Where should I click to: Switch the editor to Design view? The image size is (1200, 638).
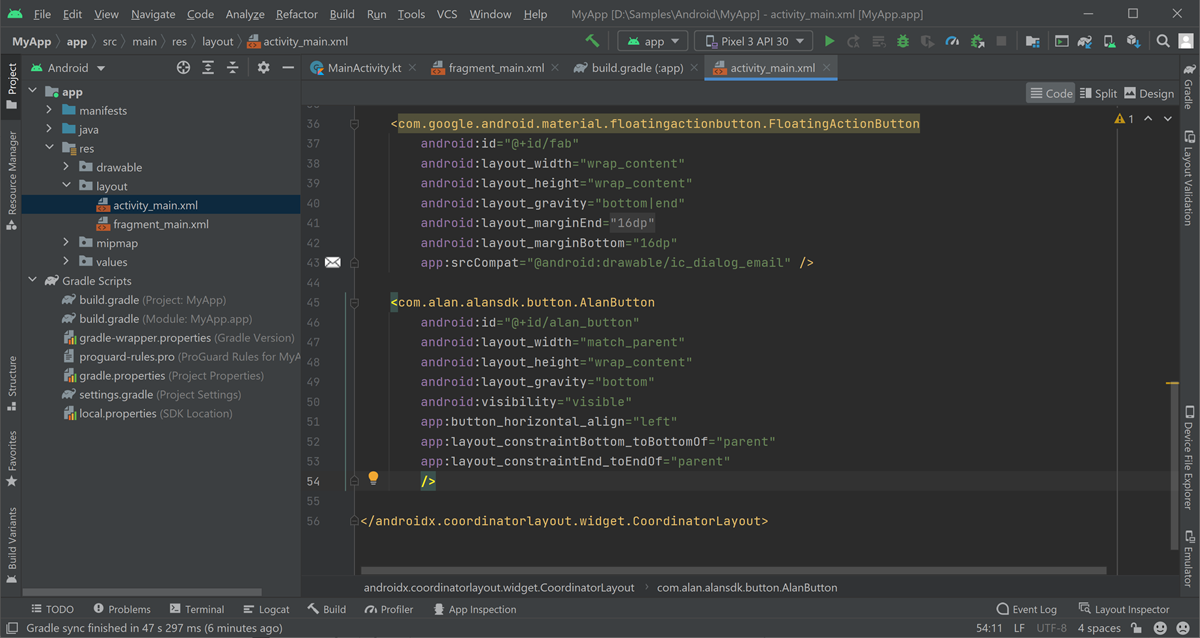[1149, 92]
